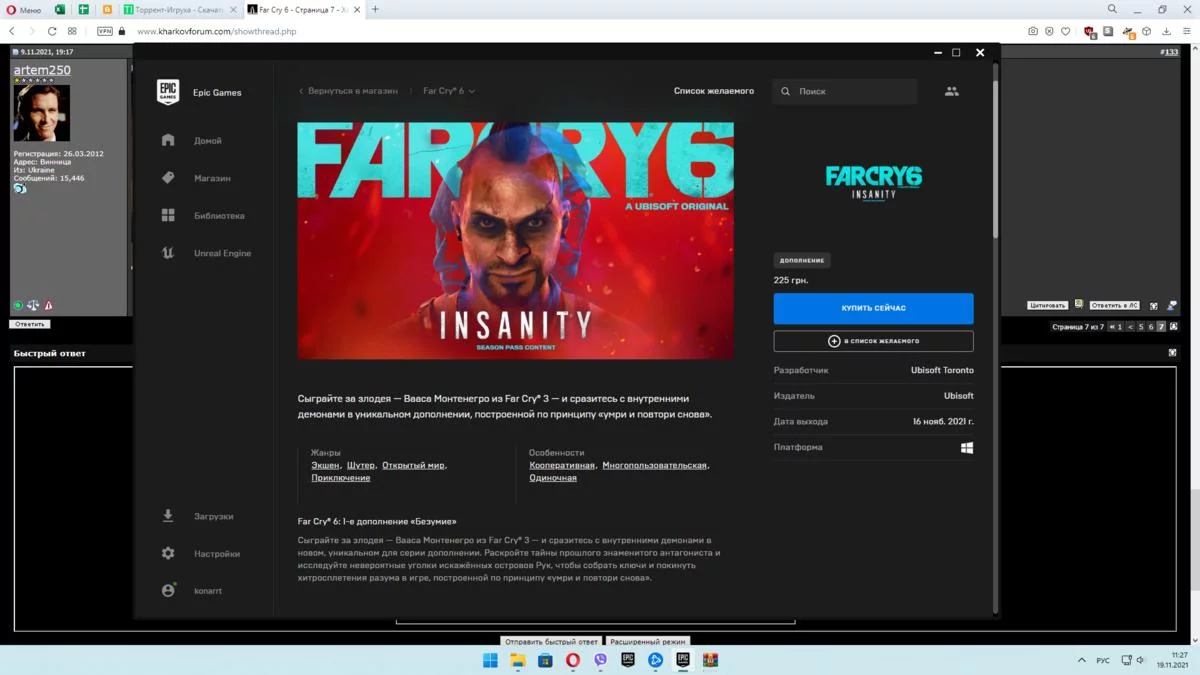1200x675 pixels.
Task: Open the Многопользовательская feature link
Action: click(x=654, y=465)
